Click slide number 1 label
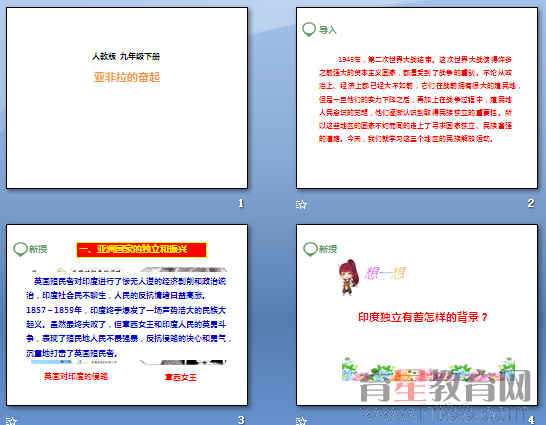The image size is (546, 425). (x=241, y=203)
